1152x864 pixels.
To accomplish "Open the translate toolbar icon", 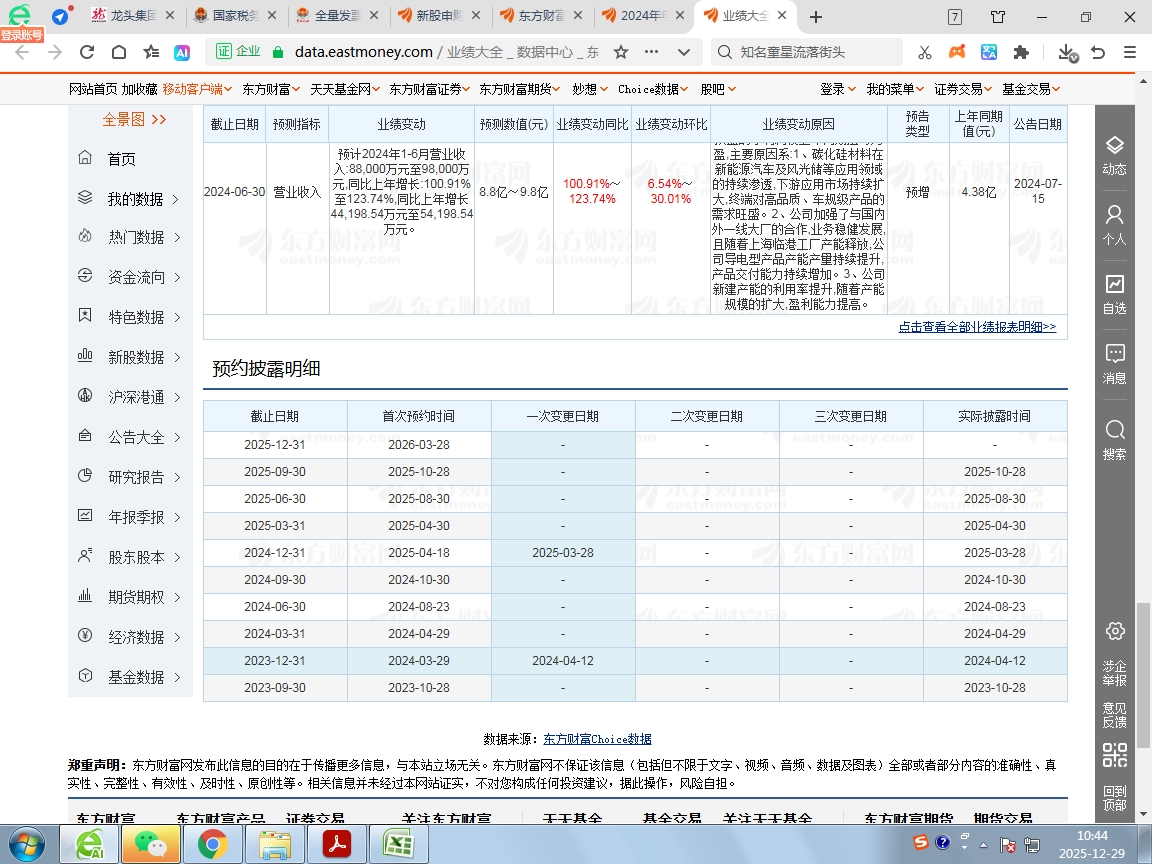I will click(989, 52).
